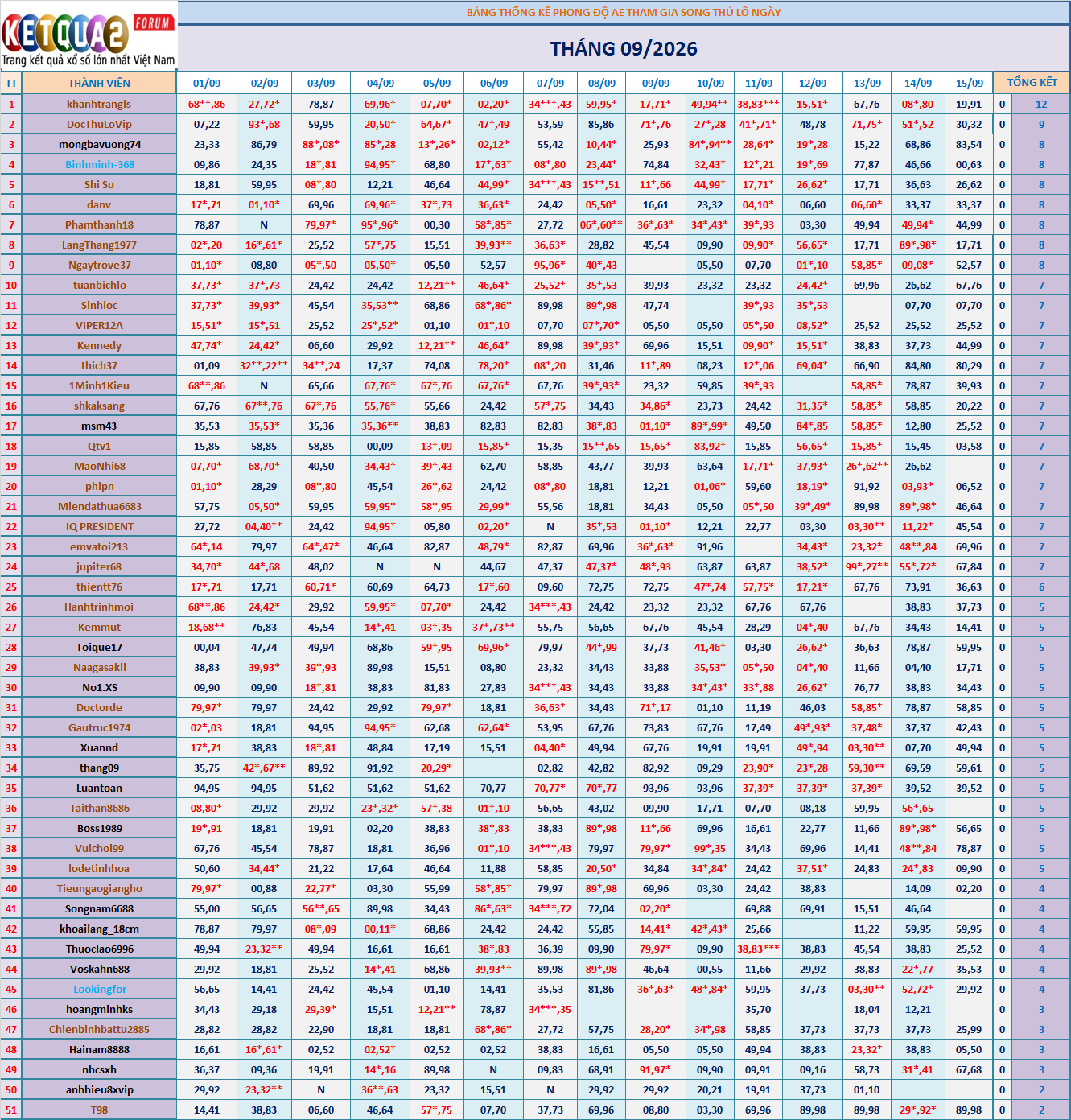Select member mongbavuong74
Image resolution: width=1071 pixels, height=1120 pixels.
click(99, 144)
